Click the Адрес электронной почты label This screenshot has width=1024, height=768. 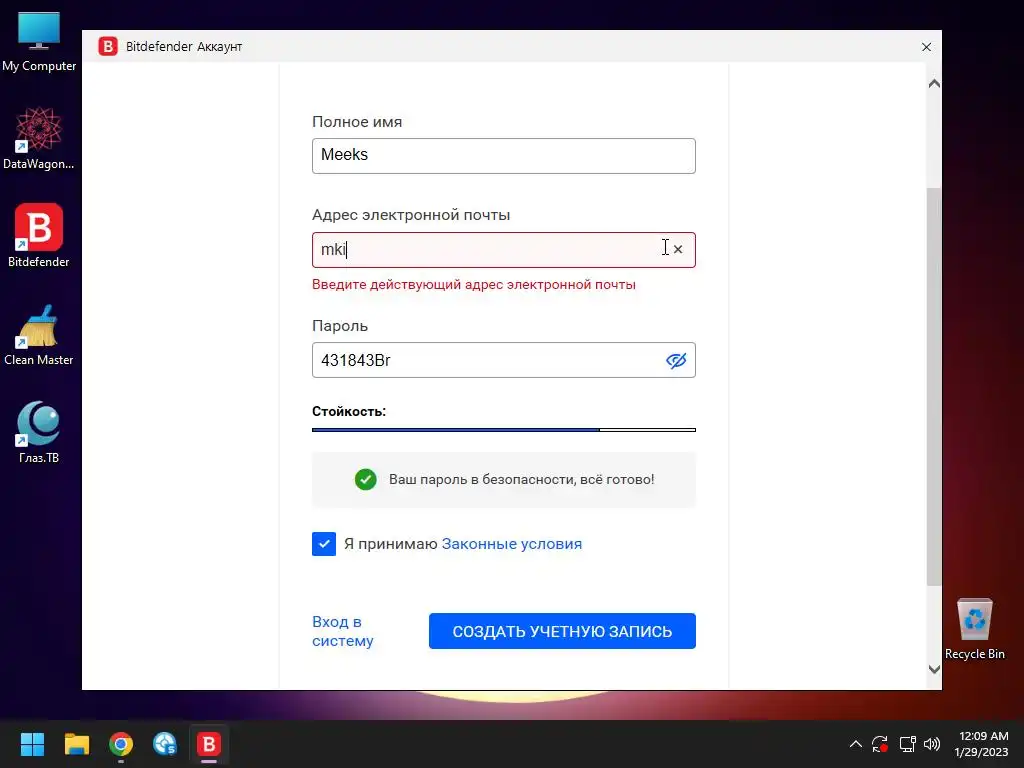[411, 215]
